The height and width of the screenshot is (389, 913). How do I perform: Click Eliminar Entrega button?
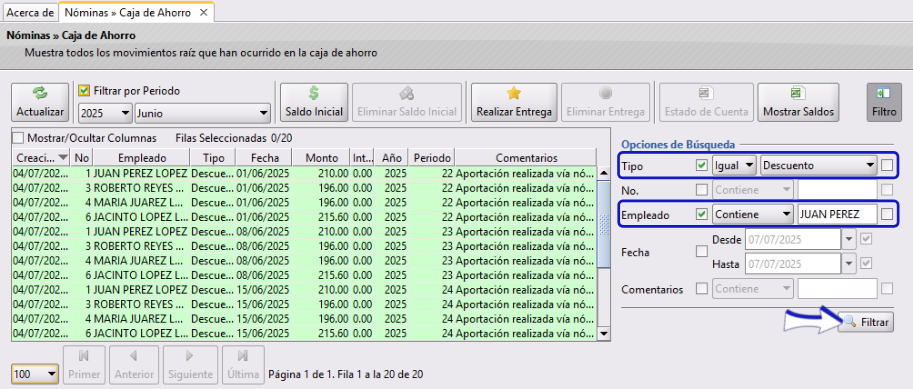tap(606, 102)
